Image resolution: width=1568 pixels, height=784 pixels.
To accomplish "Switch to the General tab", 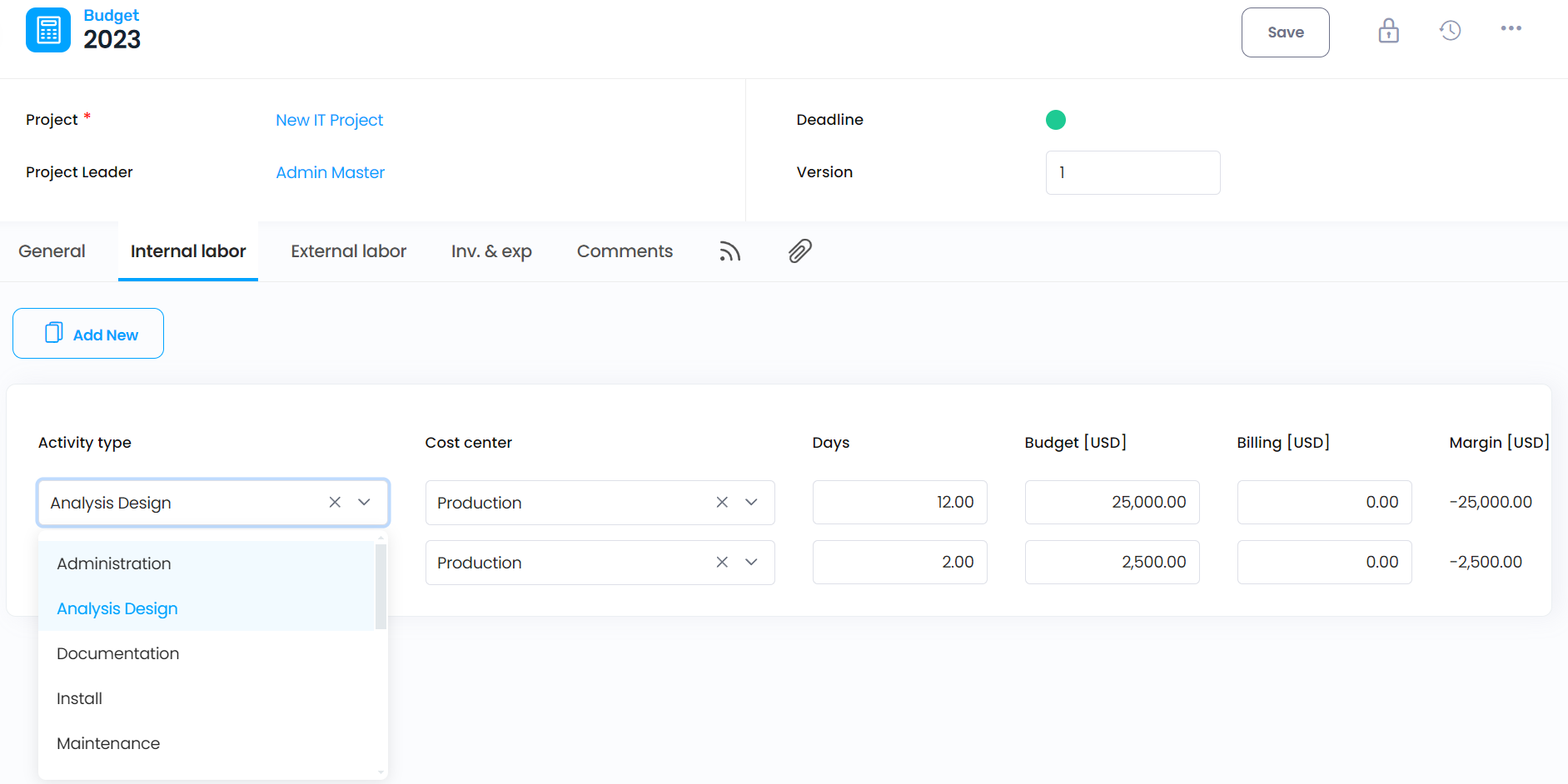I will (52, 251).
